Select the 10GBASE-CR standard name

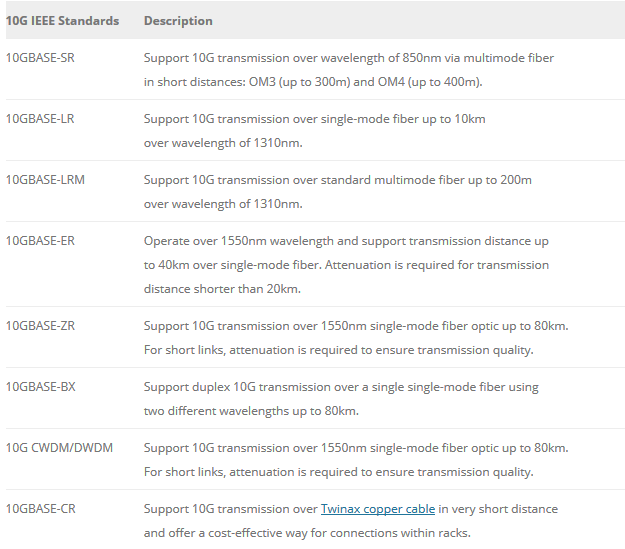click(40, 509)
